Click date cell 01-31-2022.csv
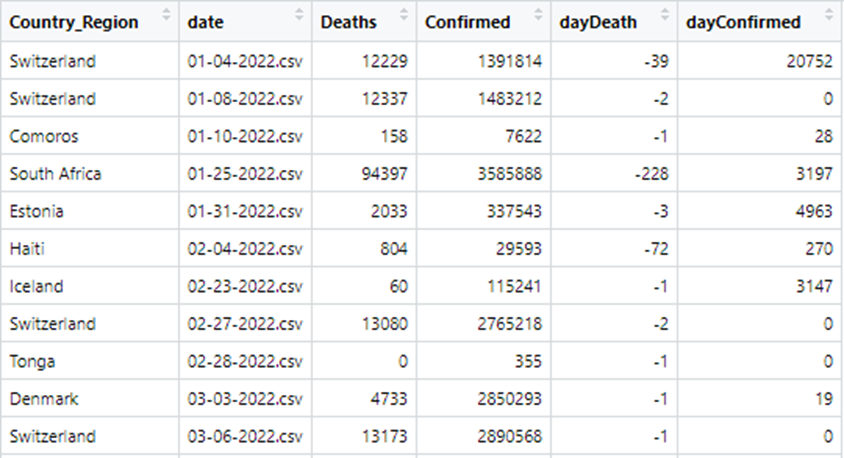This screenshot has width=844, height=458. [245, 211]
